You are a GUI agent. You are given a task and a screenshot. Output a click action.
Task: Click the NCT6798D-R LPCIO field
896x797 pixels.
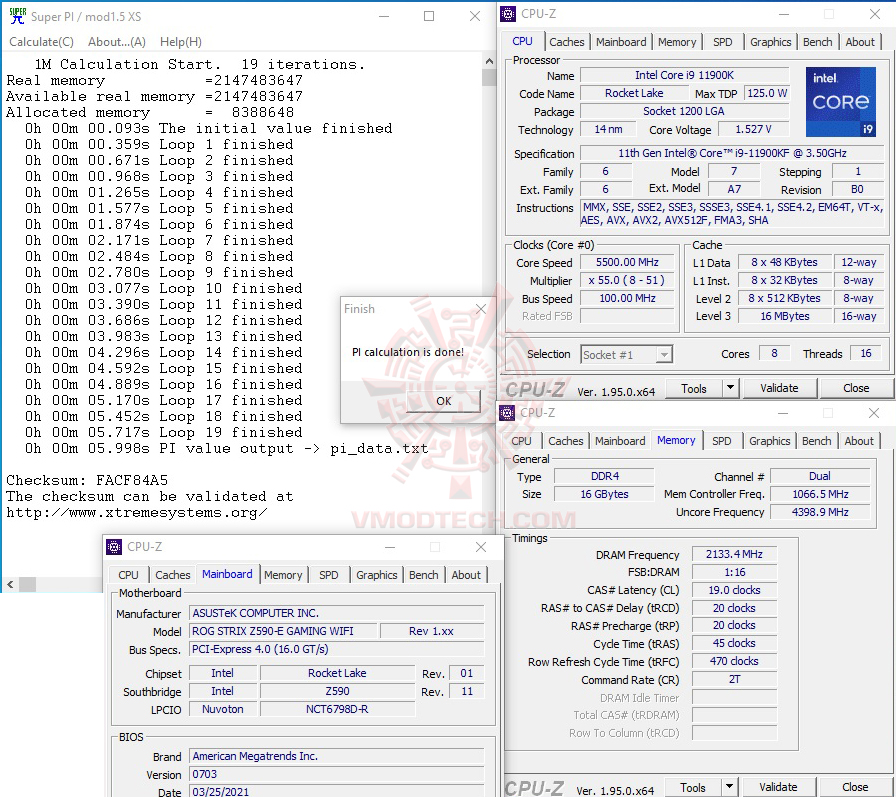[x=337, y=709]
